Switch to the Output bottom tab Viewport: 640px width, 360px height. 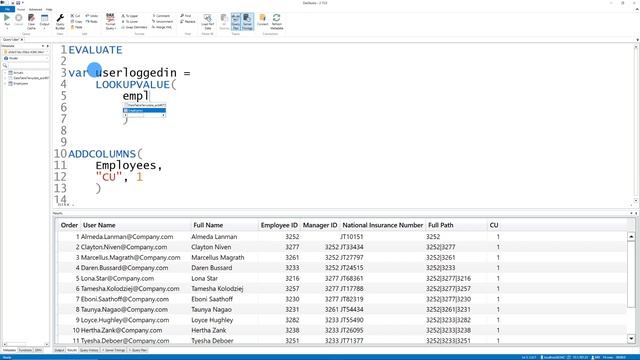pyautogui.click(x=59, y=350)
